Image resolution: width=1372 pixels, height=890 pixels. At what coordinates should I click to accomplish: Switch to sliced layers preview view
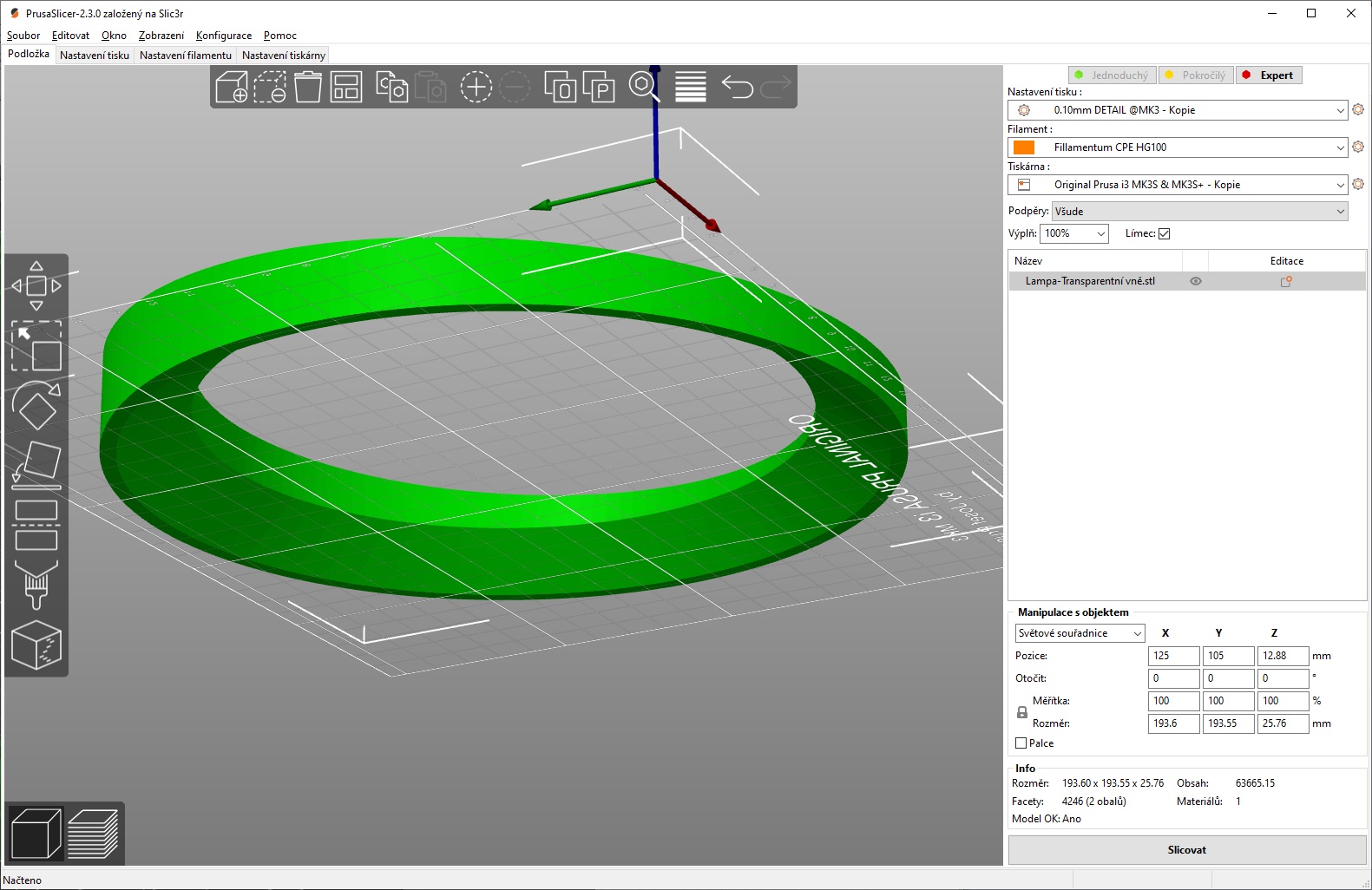(93, 834)
